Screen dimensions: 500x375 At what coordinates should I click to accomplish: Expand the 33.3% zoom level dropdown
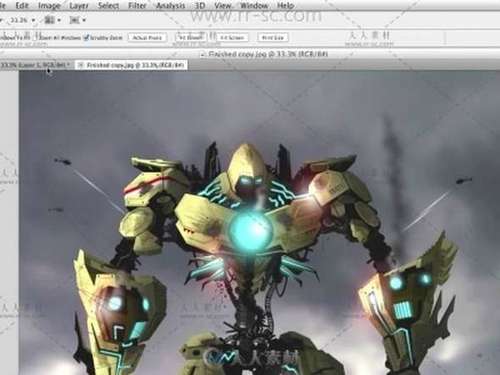click(22, 20)
